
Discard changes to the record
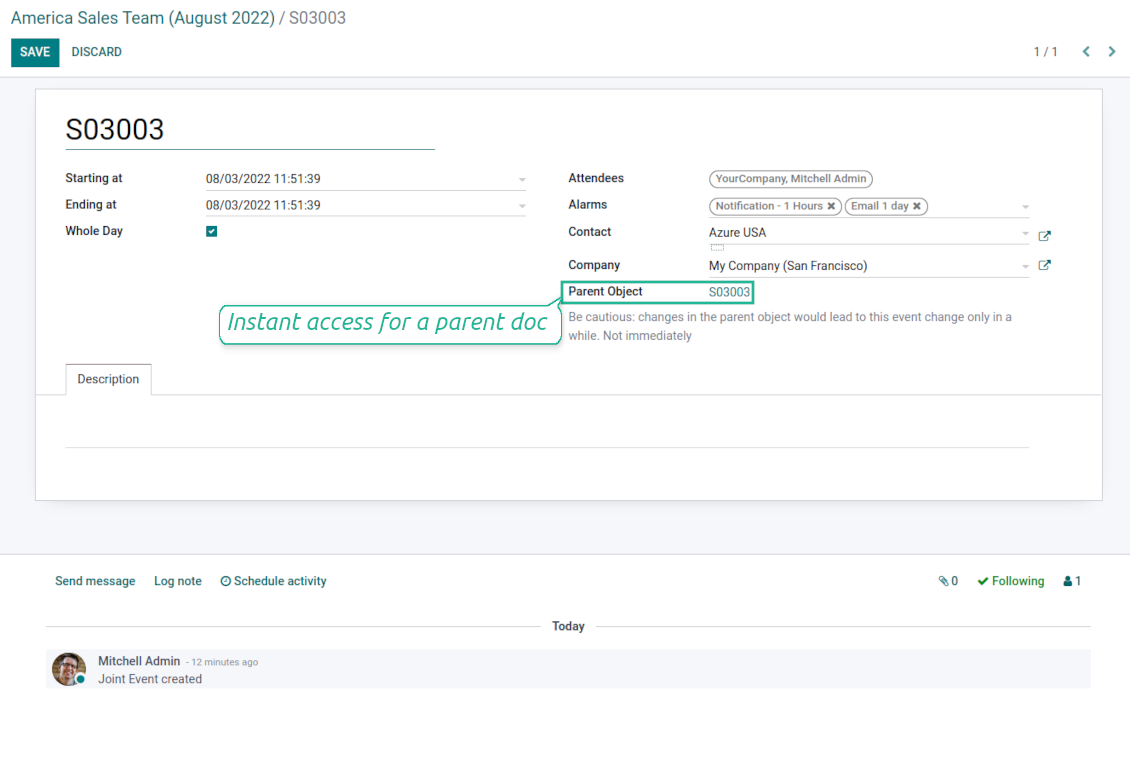[97, 52]
